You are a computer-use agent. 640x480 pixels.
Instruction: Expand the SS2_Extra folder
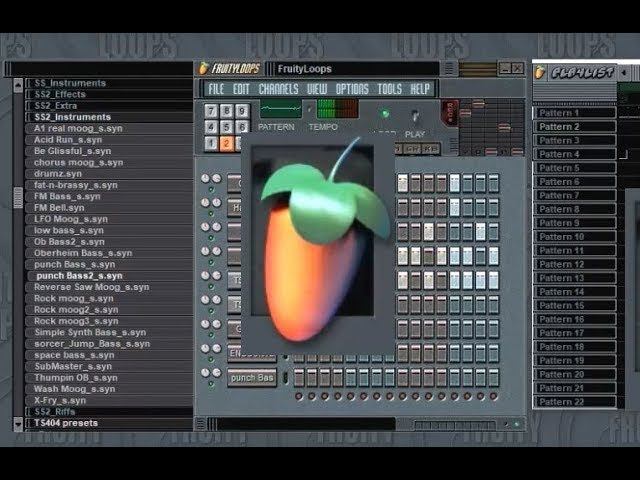pos(108,106)
